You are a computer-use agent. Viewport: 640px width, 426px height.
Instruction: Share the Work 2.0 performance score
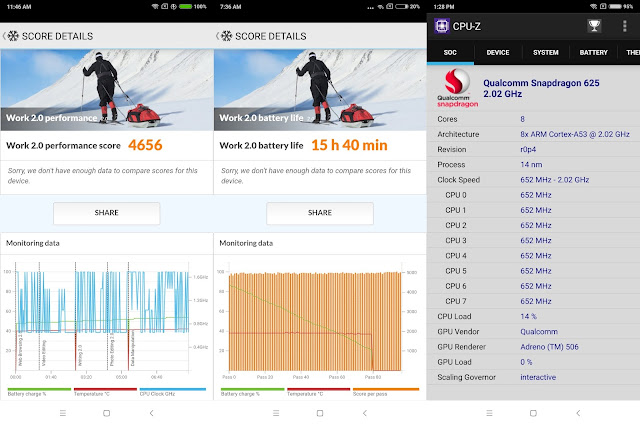(x=107, y=213)
